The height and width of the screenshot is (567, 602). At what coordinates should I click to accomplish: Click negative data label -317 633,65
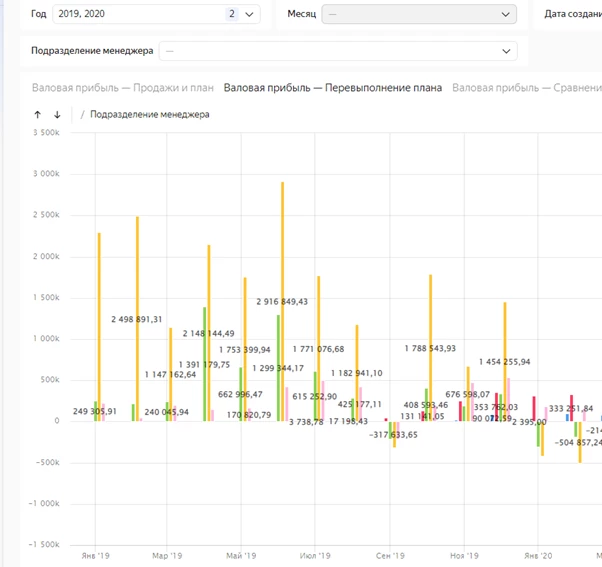[x=393, y=435]
